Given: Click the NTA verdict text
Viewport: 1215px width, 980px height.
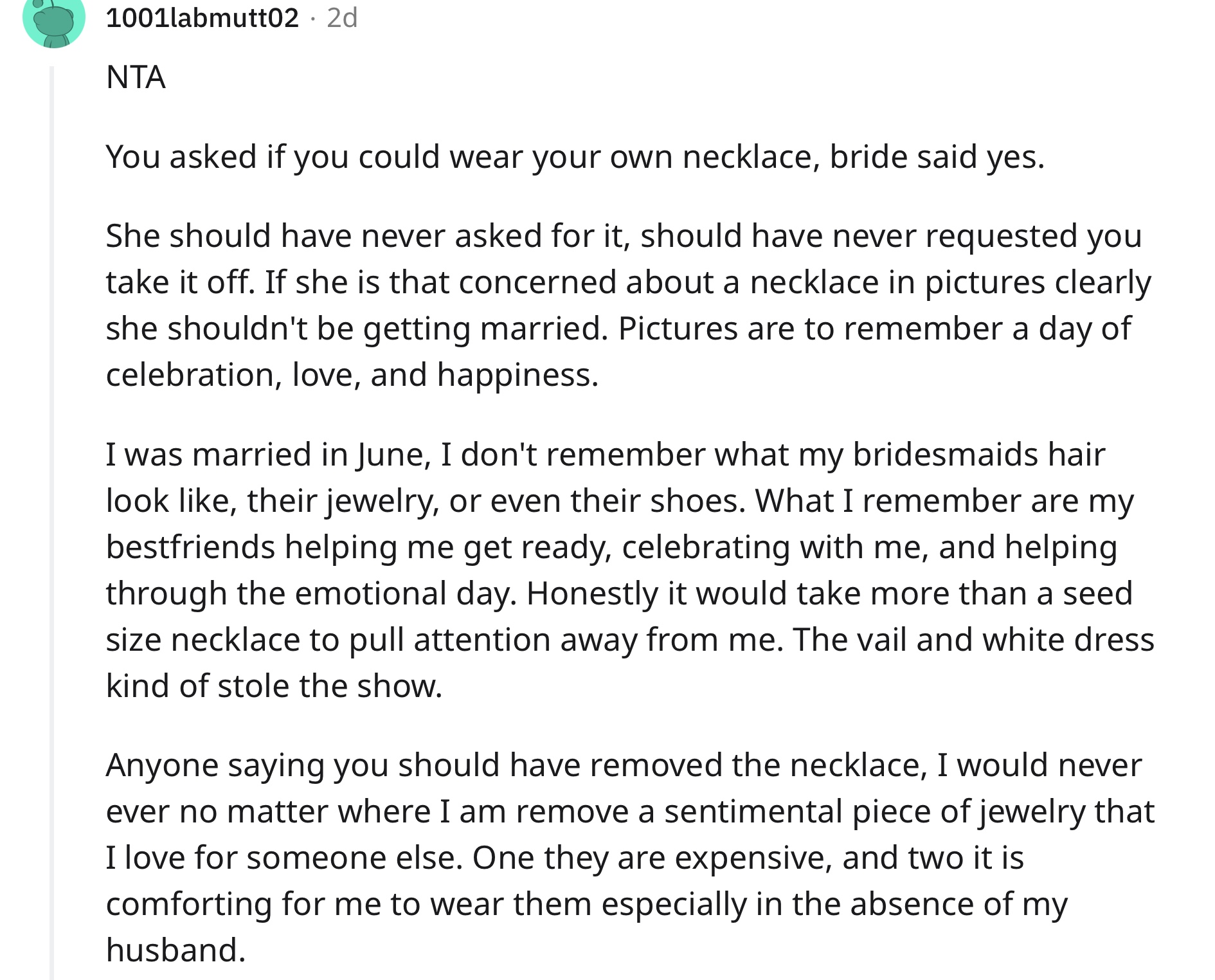Looking at the screenshot, I should 136,77.
